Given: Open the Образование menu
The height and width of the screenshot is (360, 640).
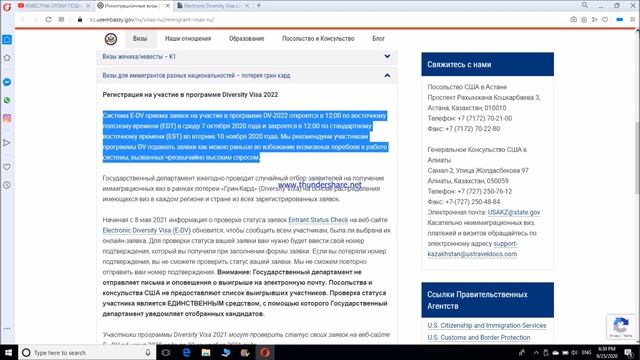Looking at the screenshot, I should (247, 38).
